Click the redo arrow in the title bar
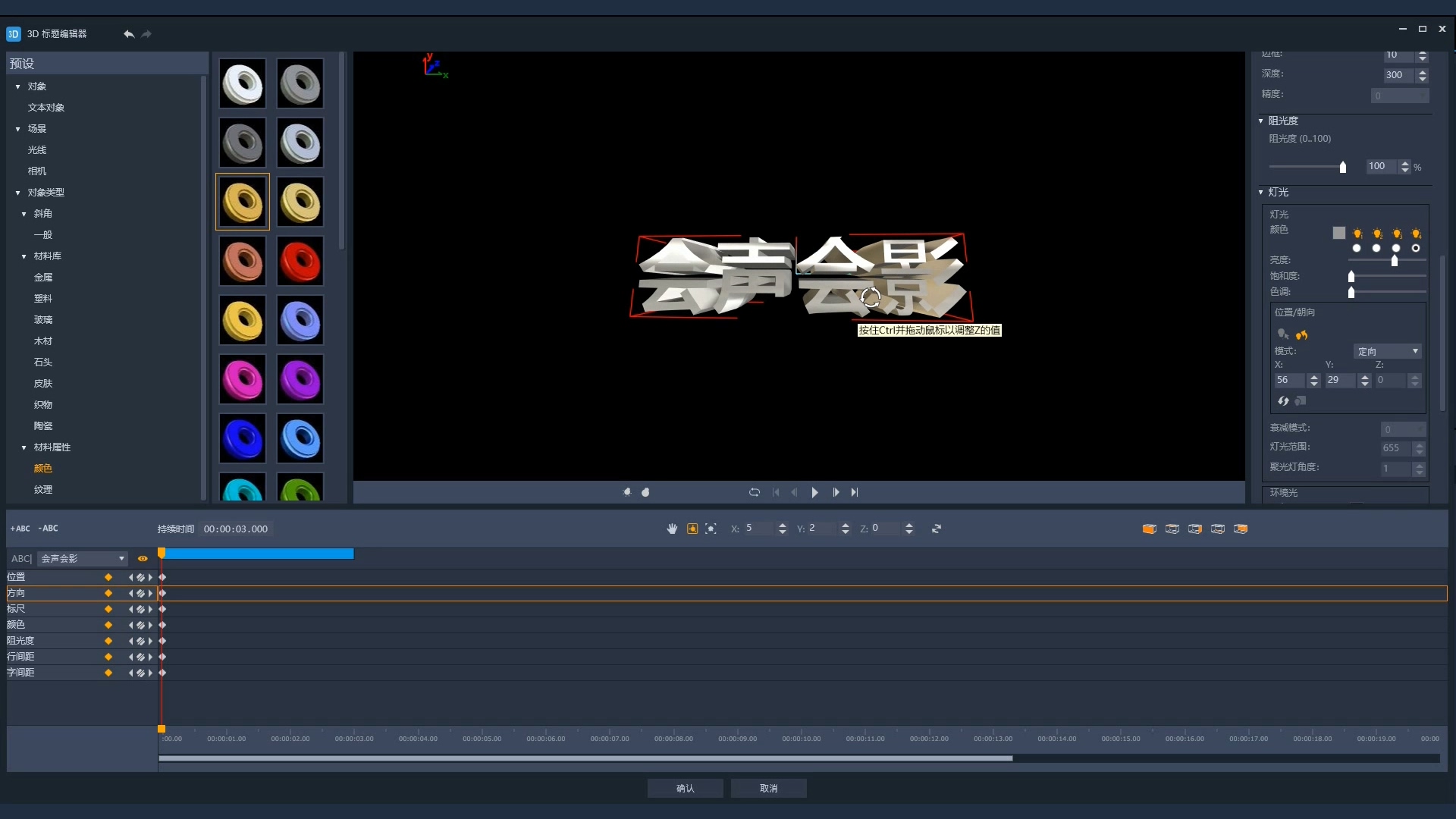The height and width of the screenshot is (819, 1456). (146, 34)
